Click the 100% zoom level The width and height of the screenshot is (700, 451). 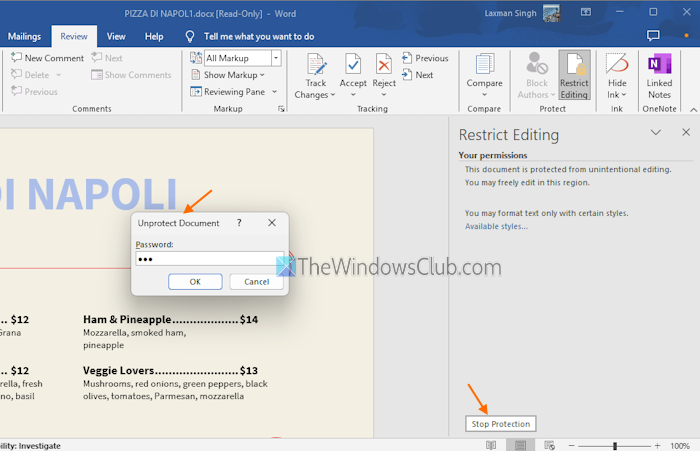click(680, 446)
